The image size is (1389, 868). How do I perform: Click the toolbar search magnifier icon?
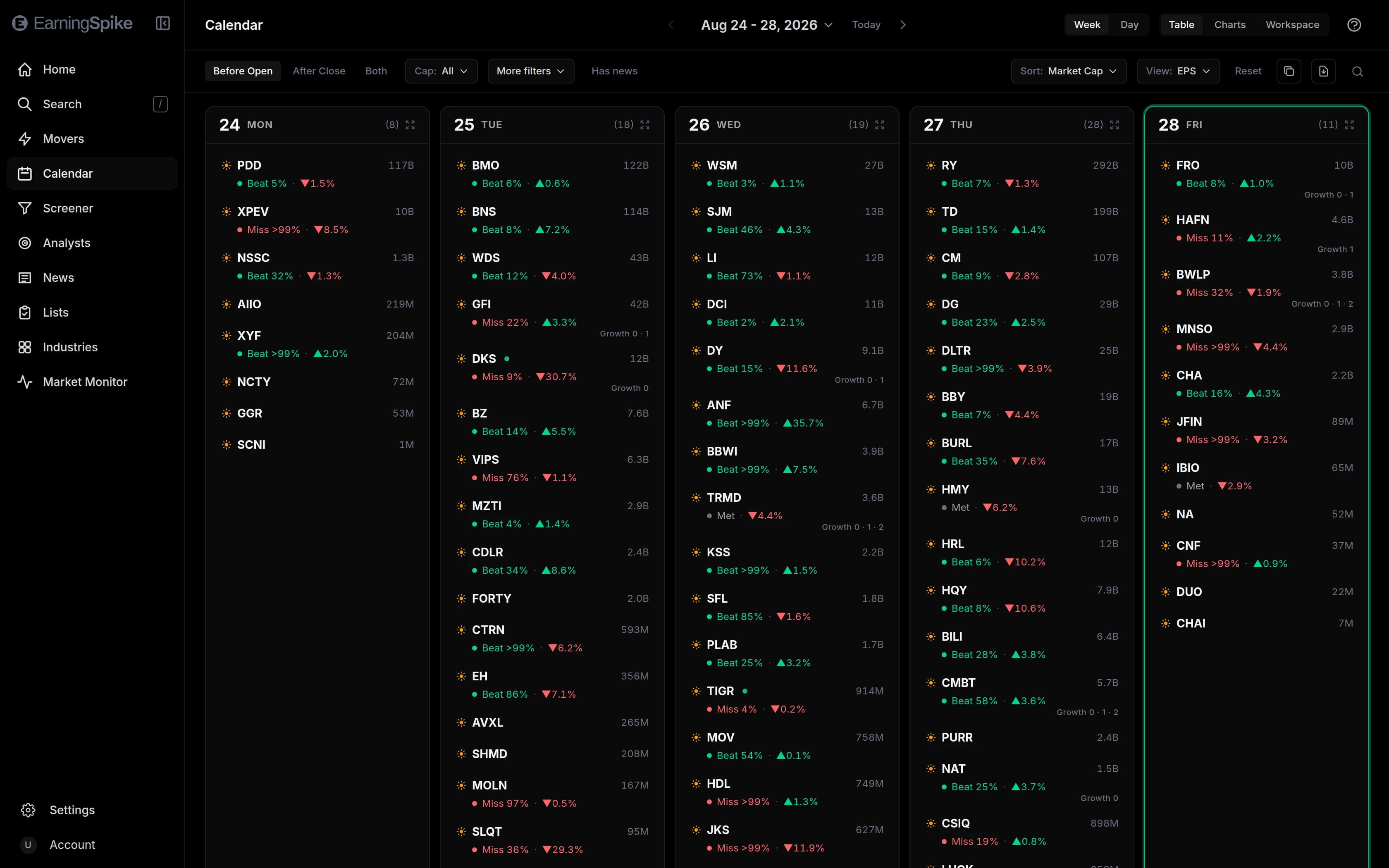pyautogui.click(x=1358, y=71)
